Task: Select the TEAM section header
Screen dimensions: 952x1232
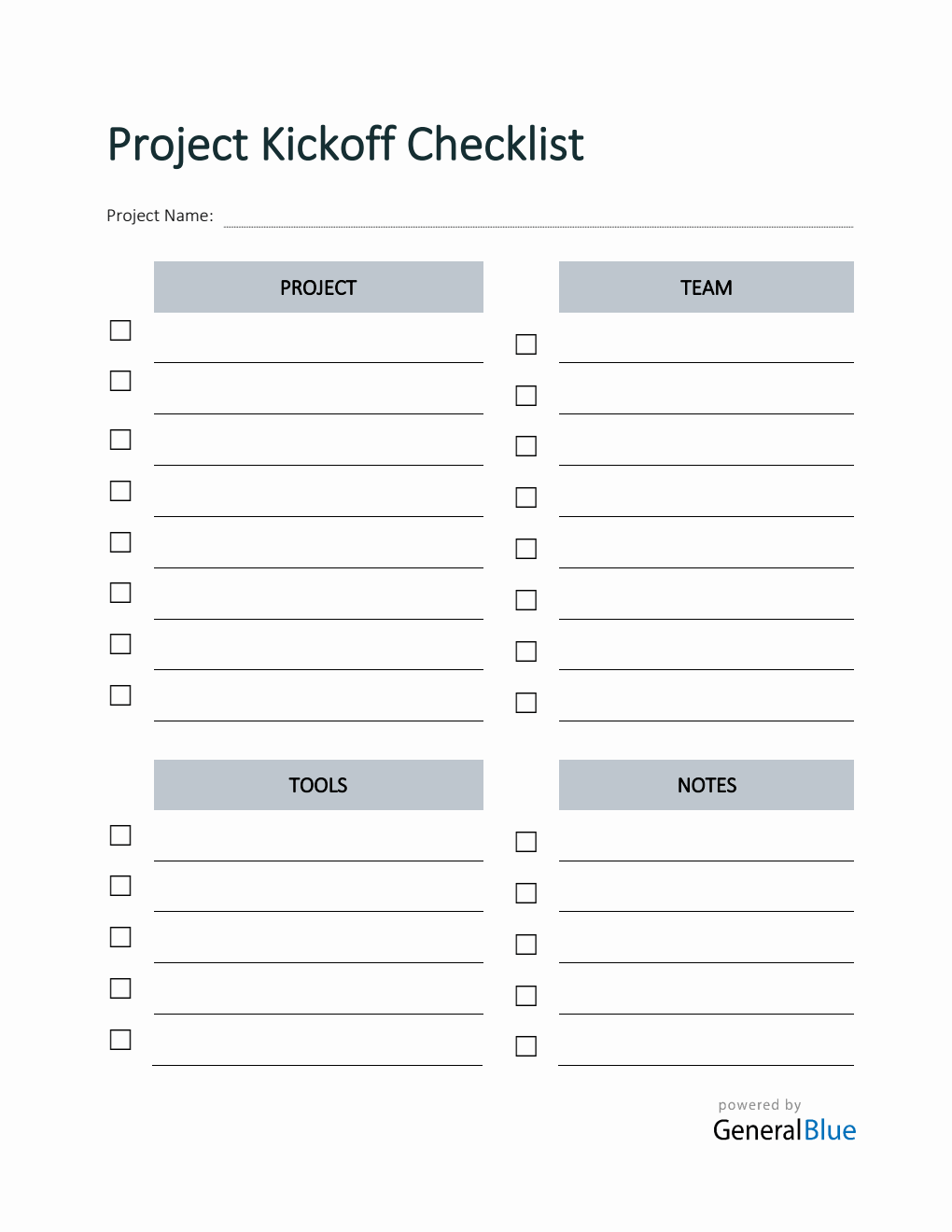Action: (706, 287)
